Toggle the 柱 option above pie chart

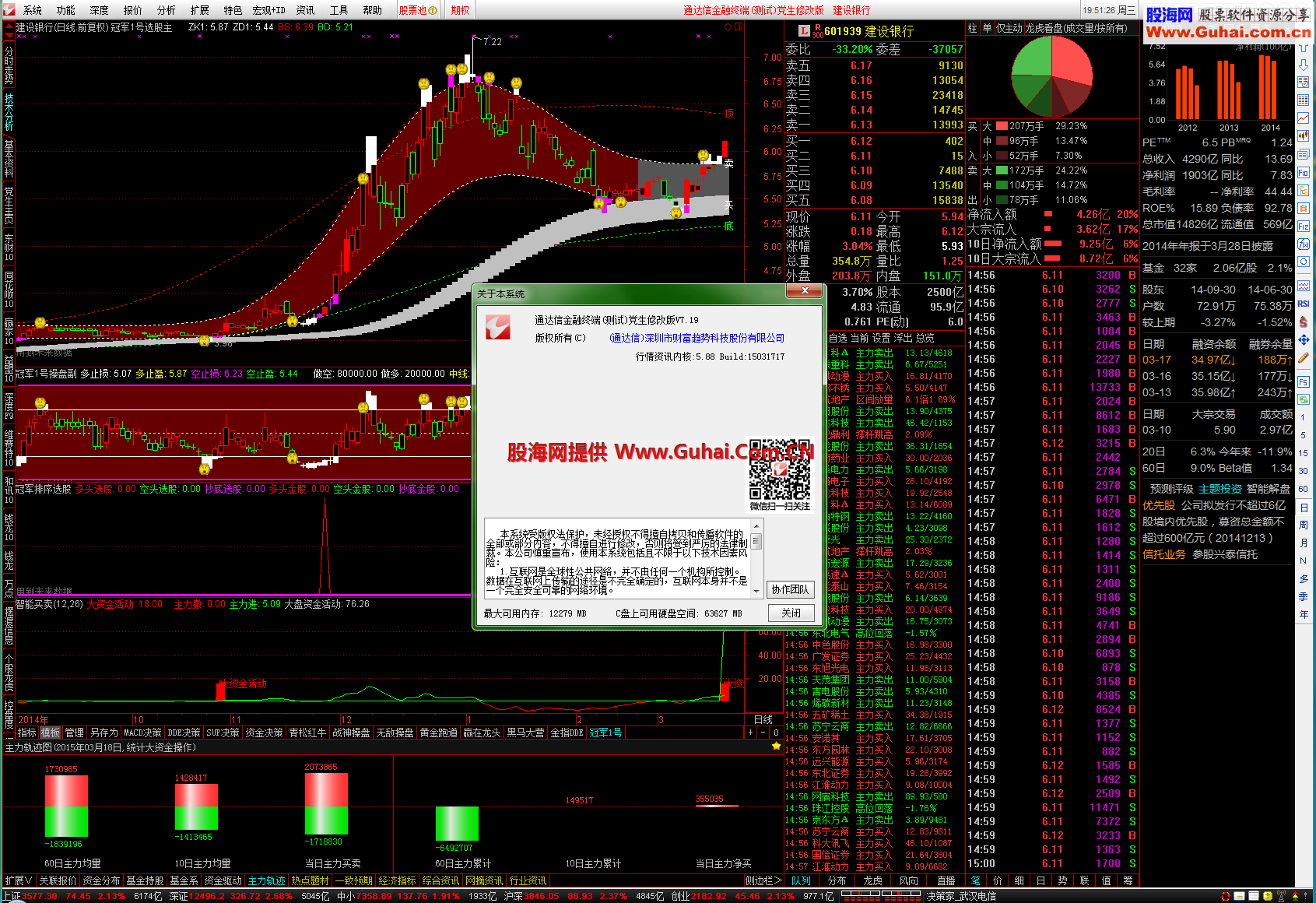[x=973, y=28]
